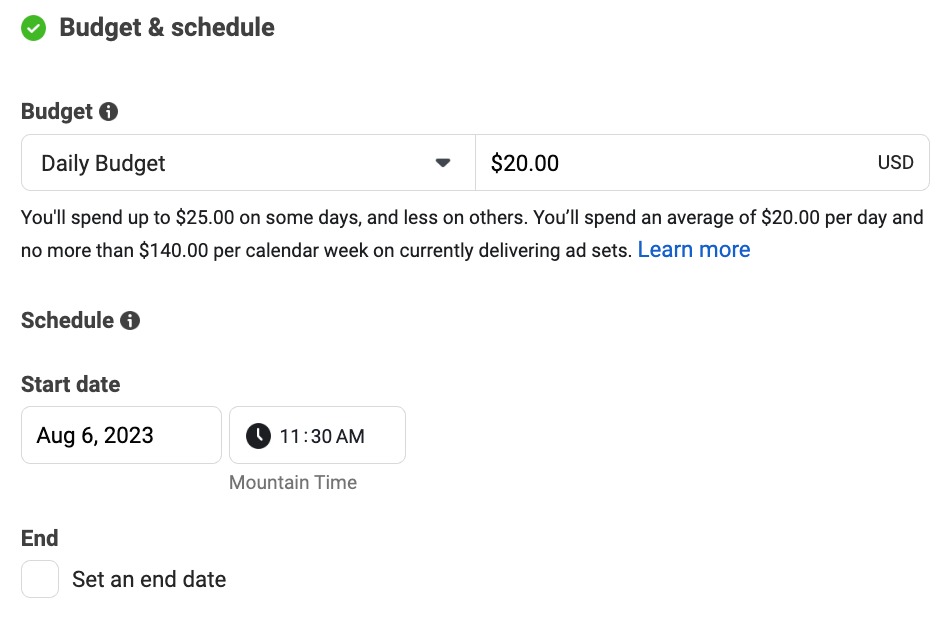This screenshot has height=628, width=950.
Task: Select the Daily Budget text in the selector
Action: click(103, 163)
